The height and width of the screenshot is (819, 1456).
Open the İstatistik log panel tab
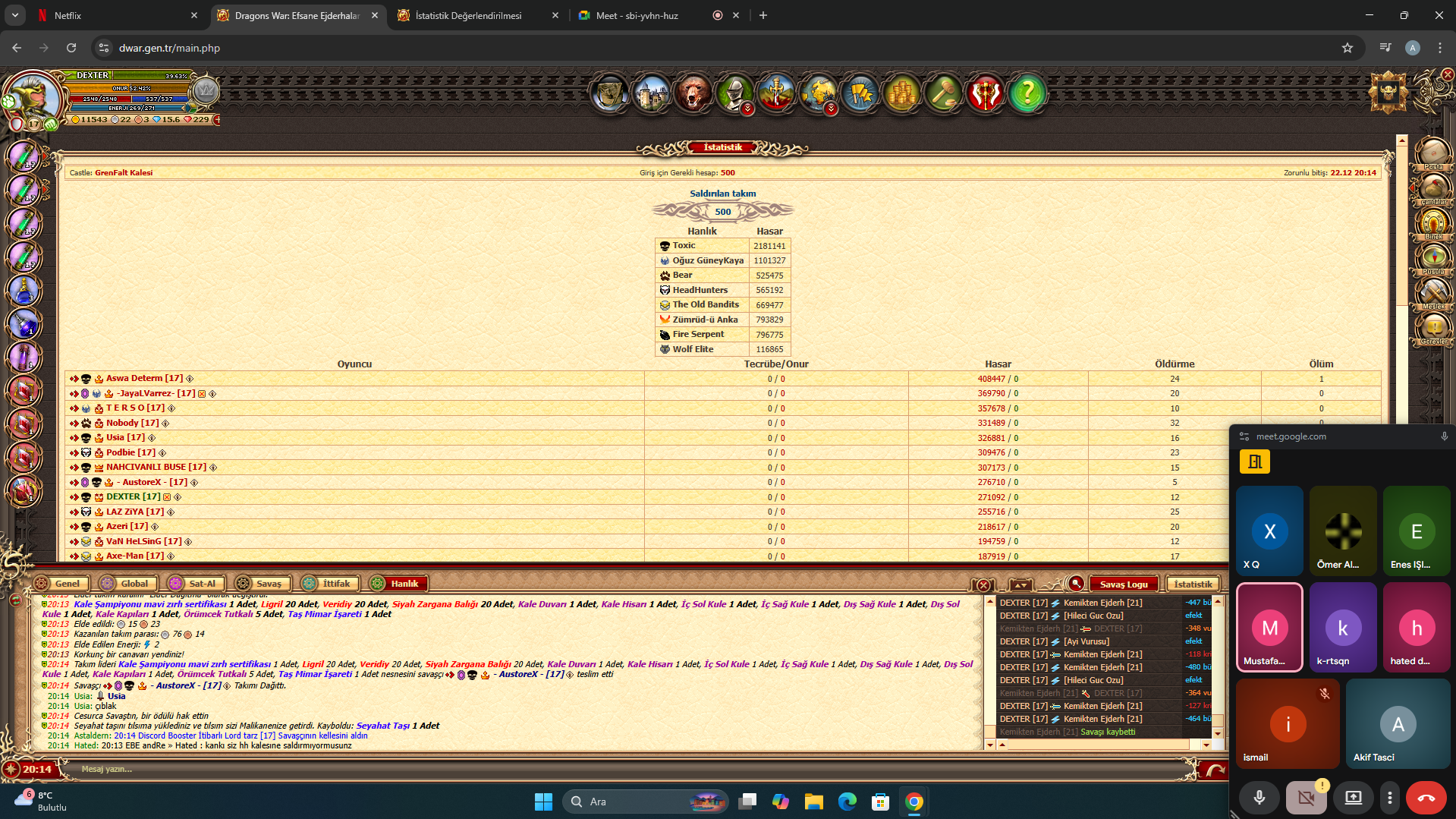[x=1193, y=584]
